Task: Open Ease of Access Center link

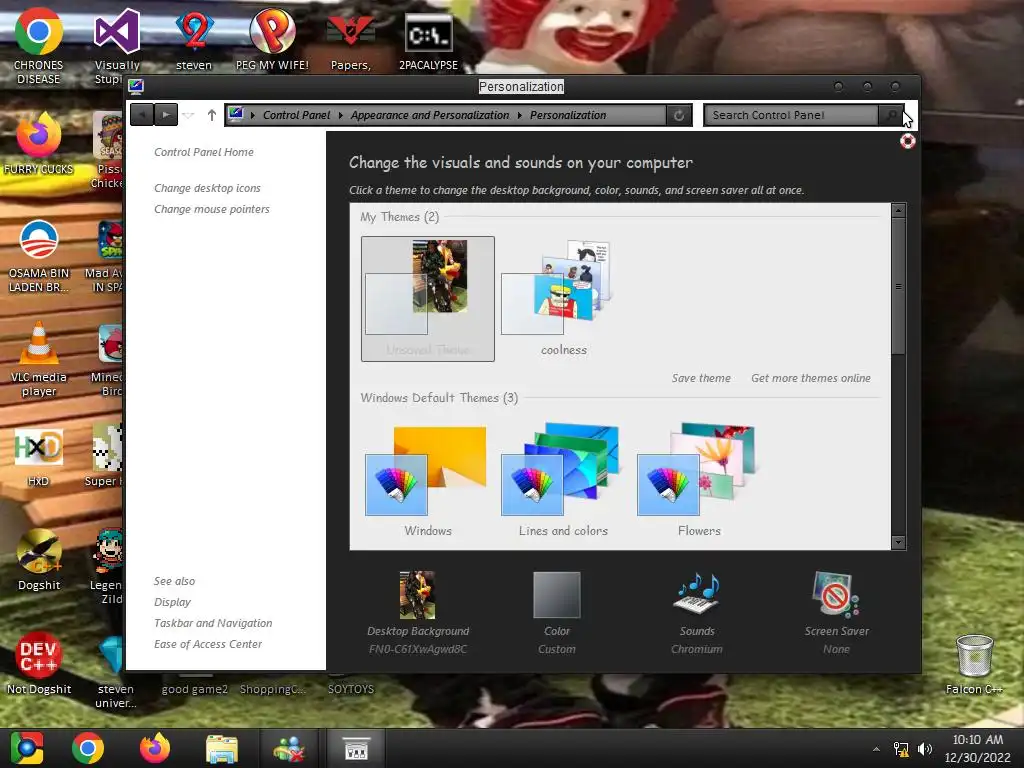Action: click(208, 644)
